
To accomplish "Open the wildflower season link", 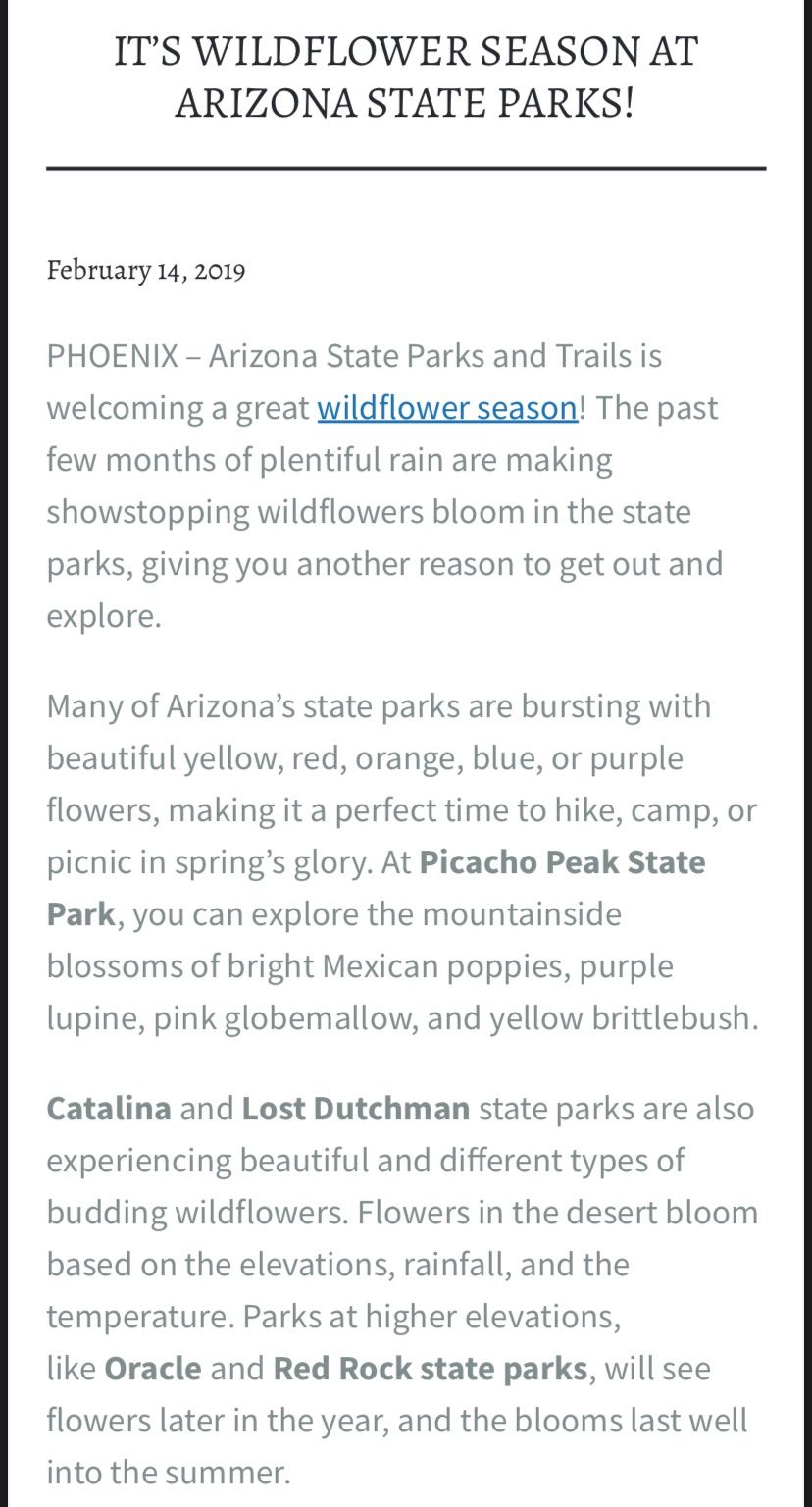I will click(447, 407).
